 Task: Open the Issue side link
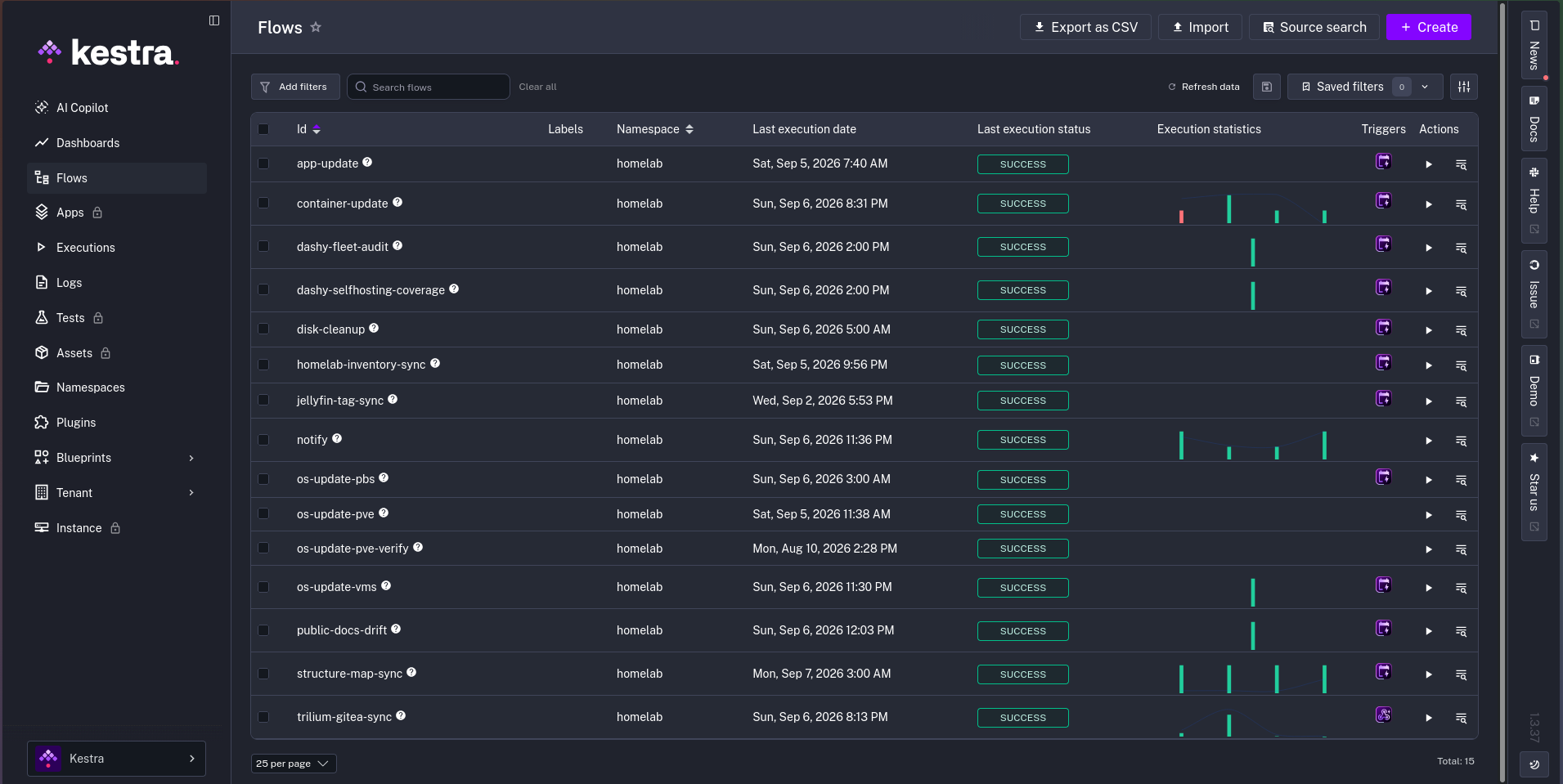tap(1534, 294)
